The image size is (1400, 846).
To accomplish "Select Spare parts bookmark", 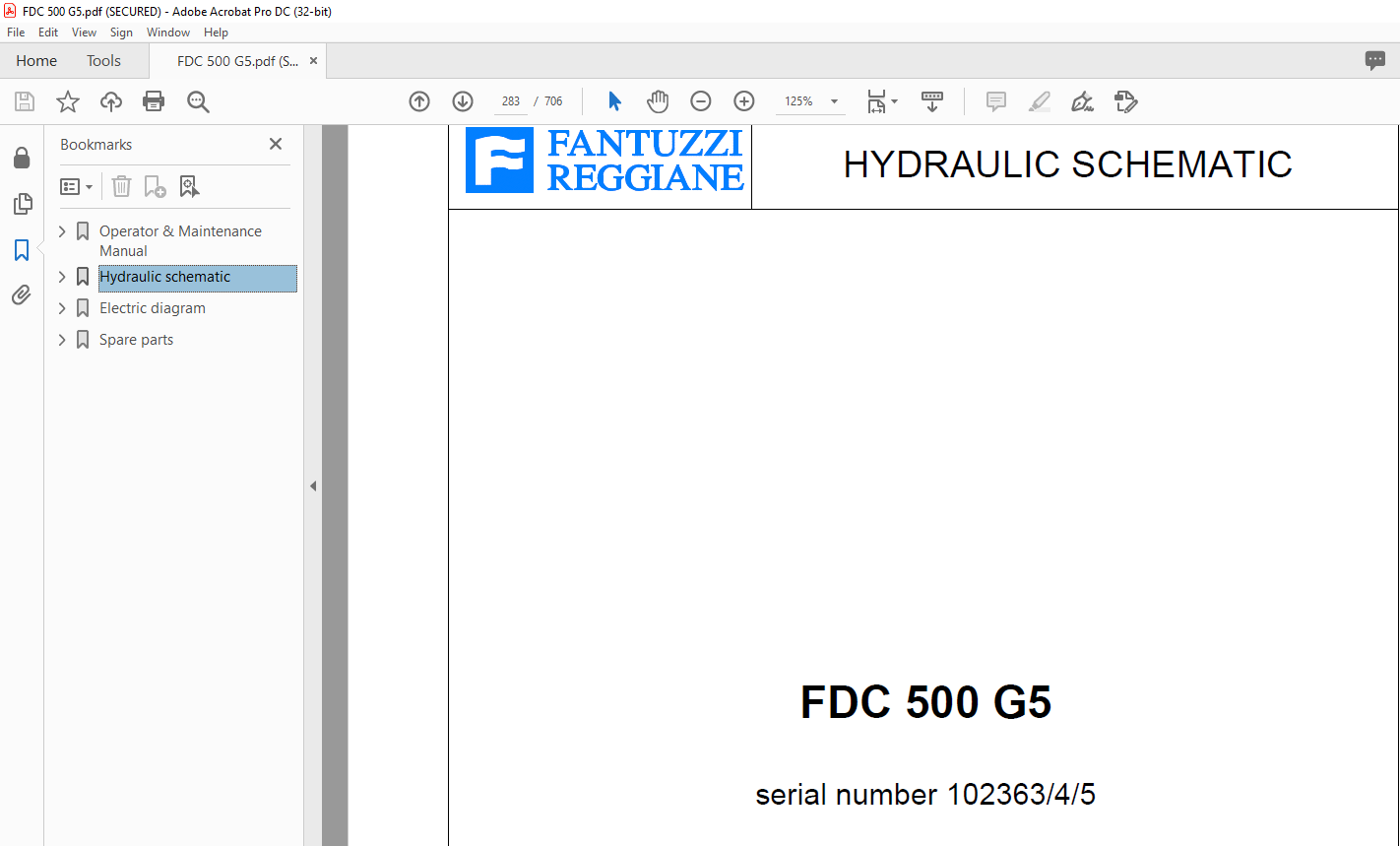I will [x=136, y=340].
